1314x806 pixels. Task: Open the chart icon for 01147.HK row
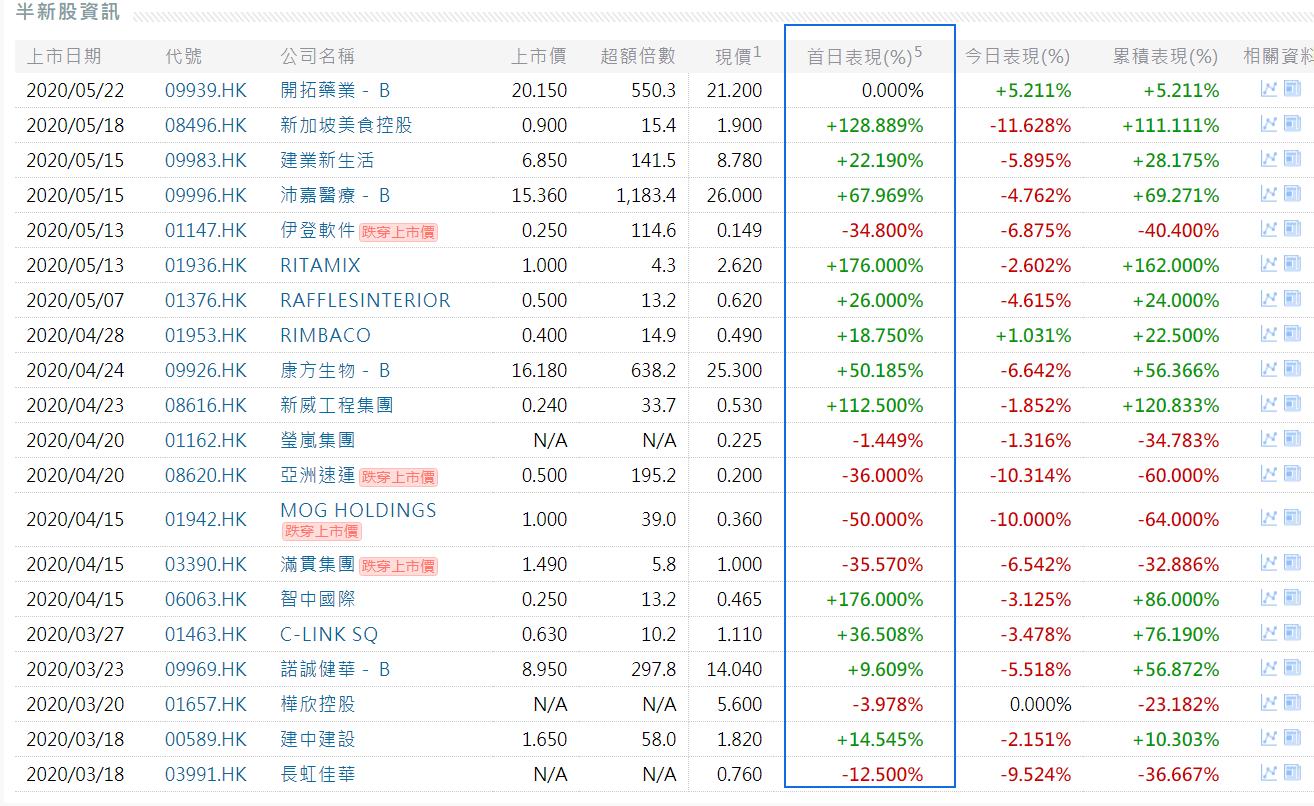point(1269,229)
